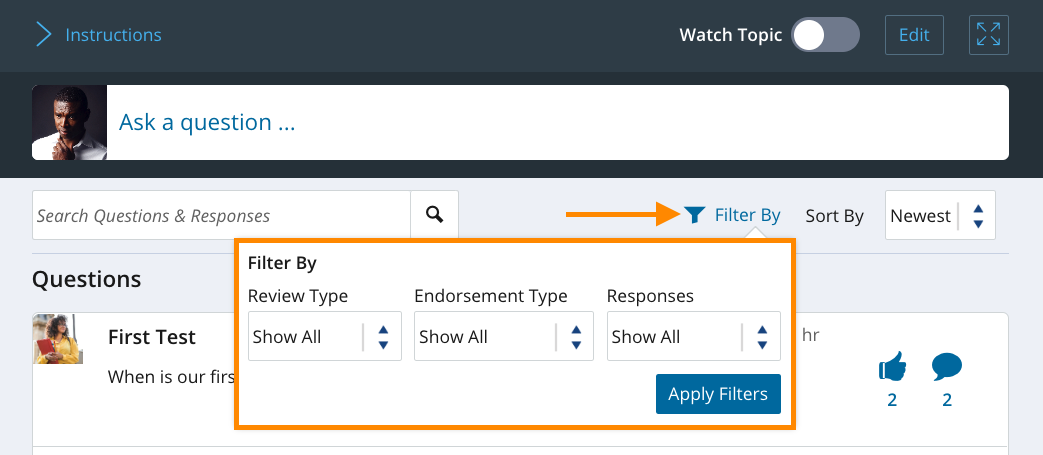1043x455 pixels.
Task: Click the speech bubble comments icon
Action: click(946, 368)
